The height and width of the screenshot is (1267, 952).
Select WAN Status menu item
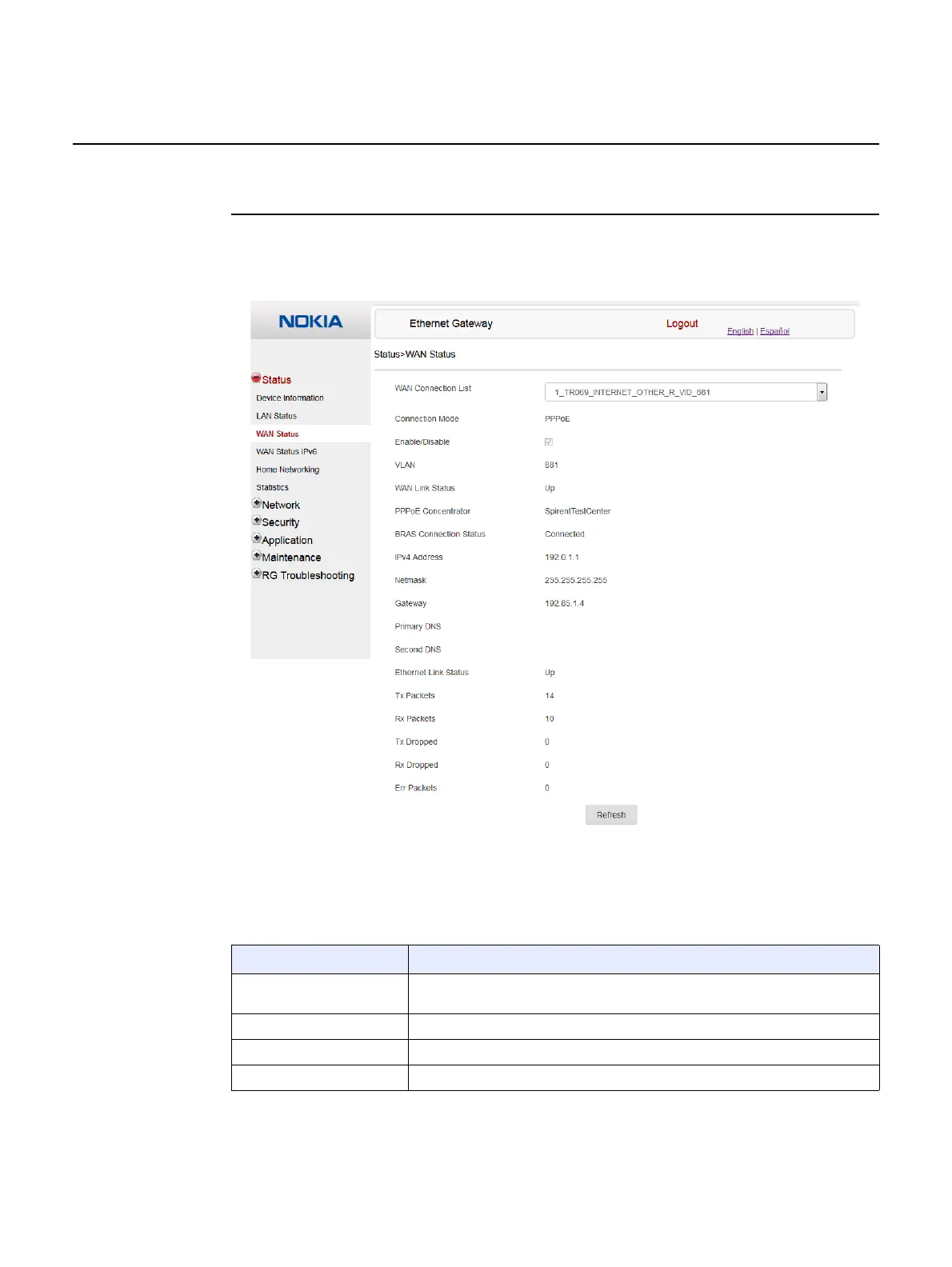pyautogui.click(x=277, y=434)
